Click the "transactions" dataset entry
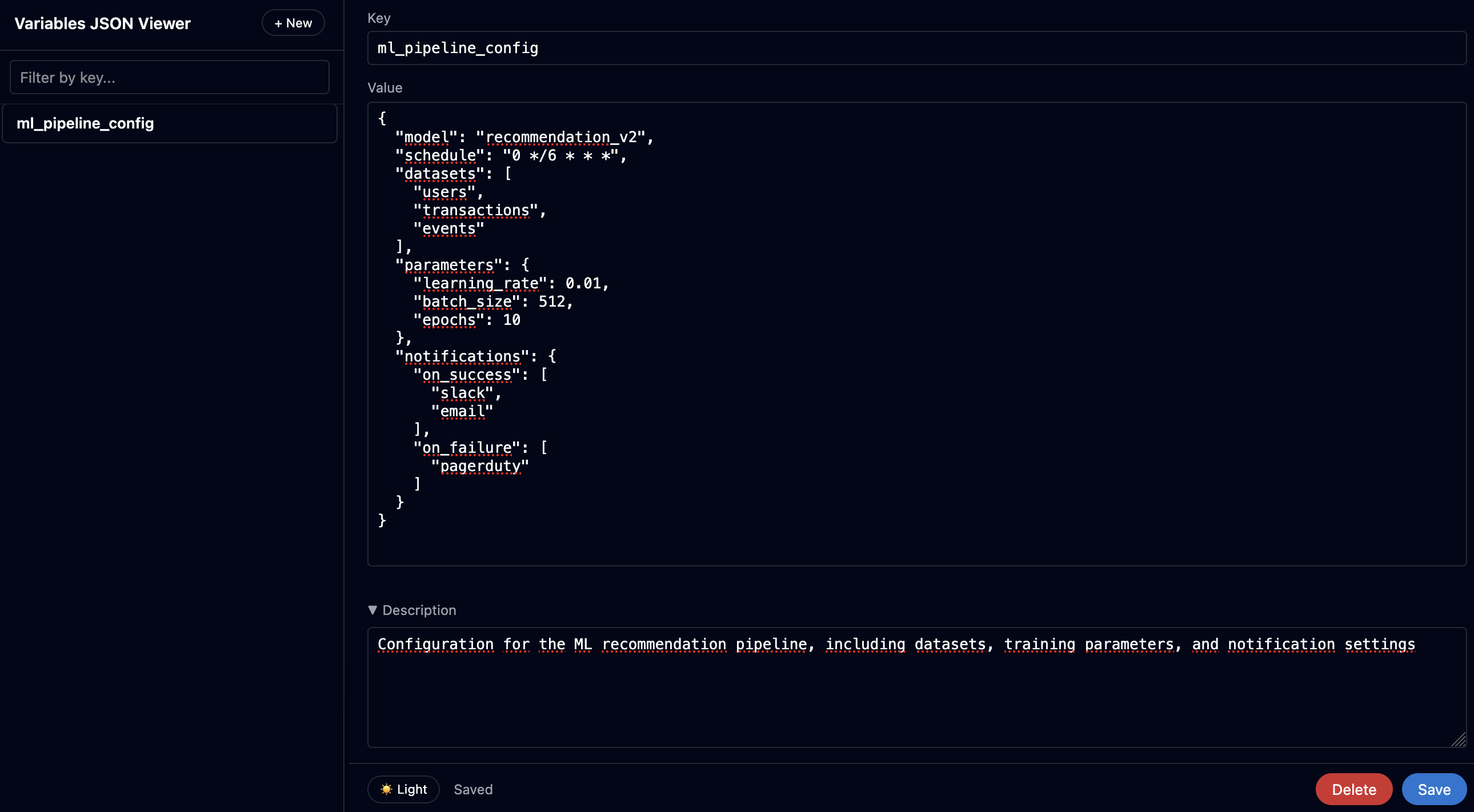This screenshot has height=812, width=1474. point(476,211)
